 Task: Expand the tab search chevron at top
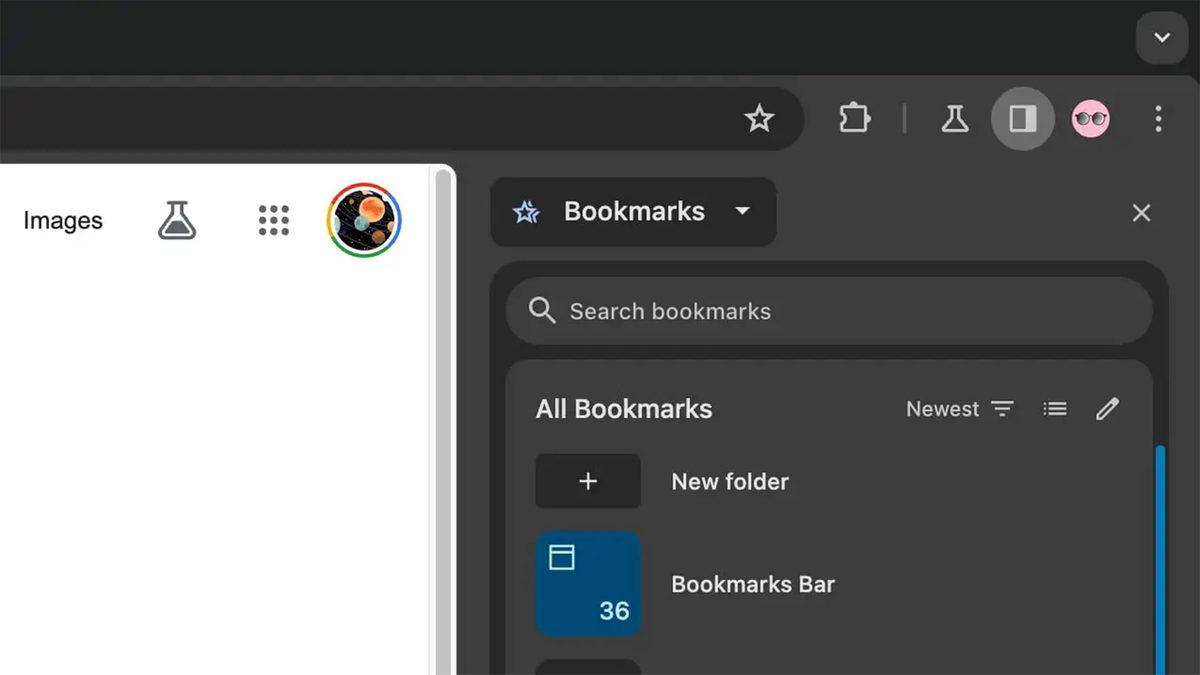(x=1161, y=38)
